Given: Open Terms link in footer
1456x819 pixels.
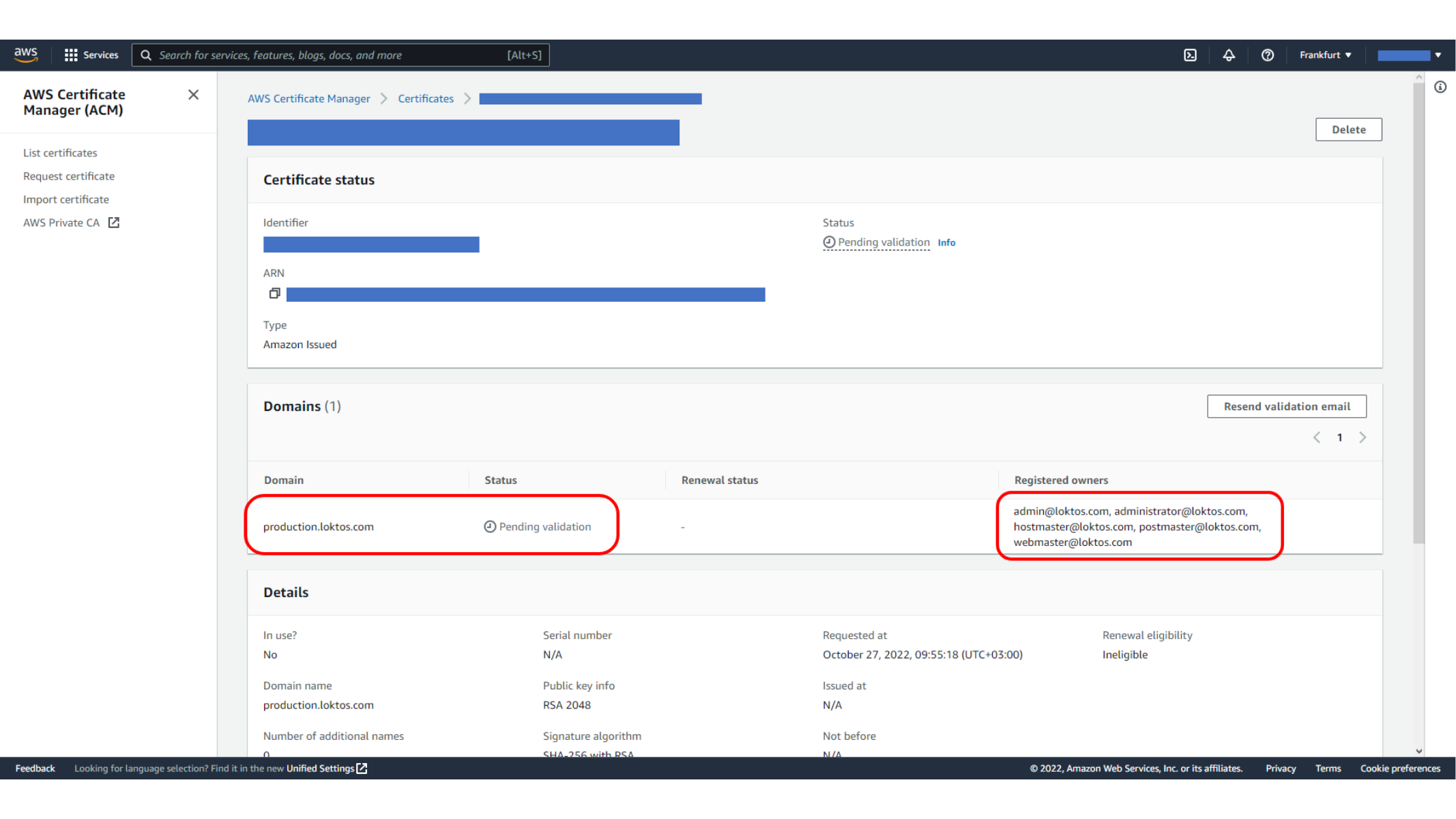Looking at the screenshot, I should (1328, 768).
